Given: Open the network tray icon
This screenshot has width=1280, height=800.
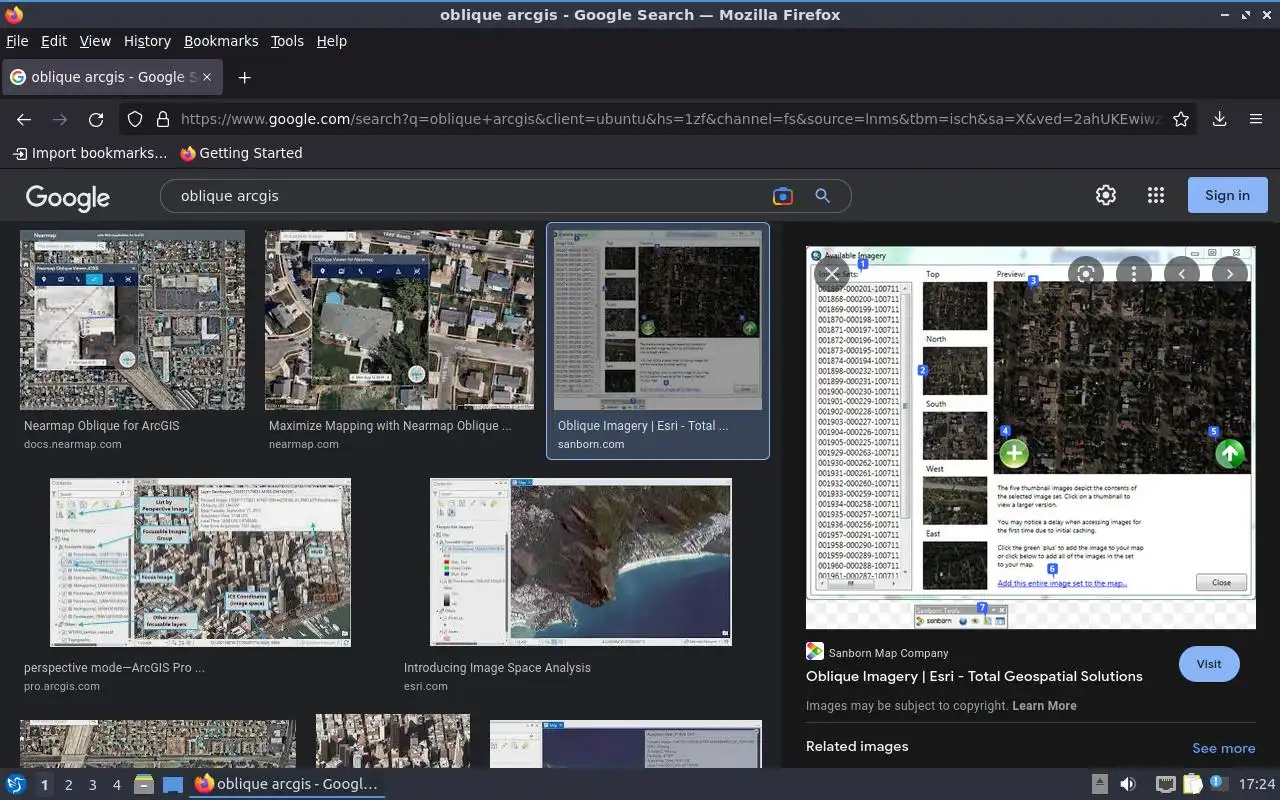Looking at the screenshot, I should tap(1165, 784).
